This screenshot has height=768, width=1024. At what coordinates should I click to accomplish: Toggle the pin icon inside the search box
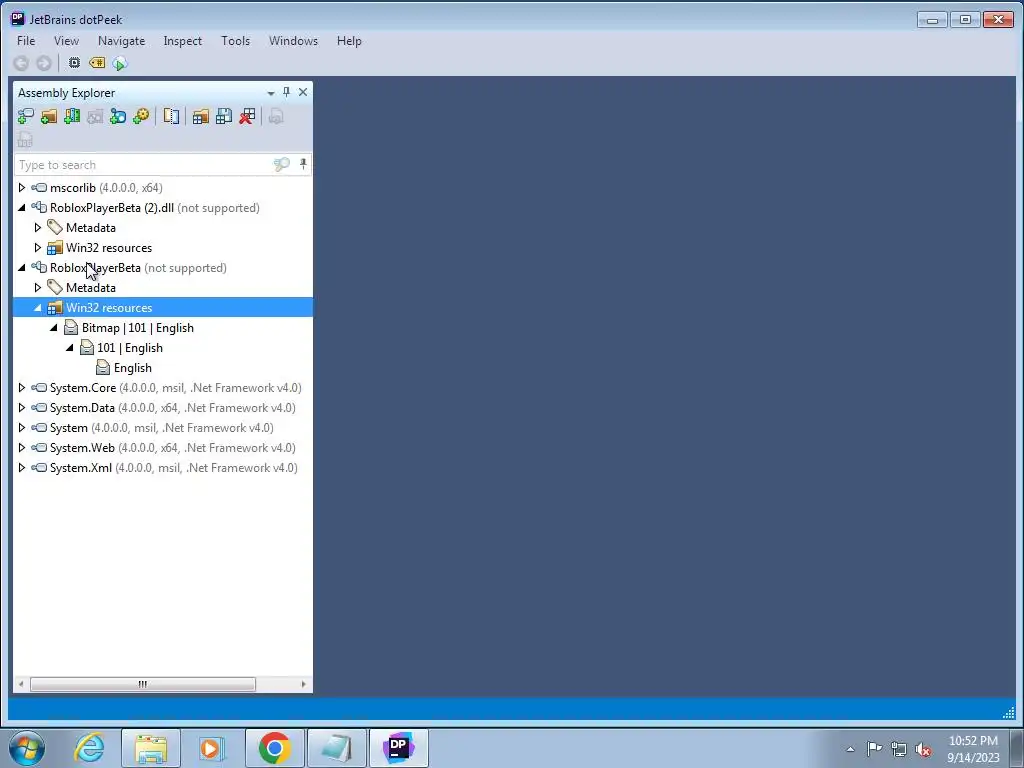tap(303, 164)
